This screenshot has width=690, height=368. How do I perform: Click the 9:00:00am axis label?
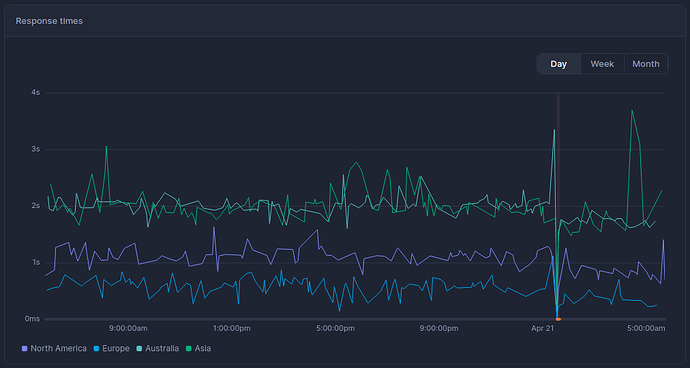point(128,328)
